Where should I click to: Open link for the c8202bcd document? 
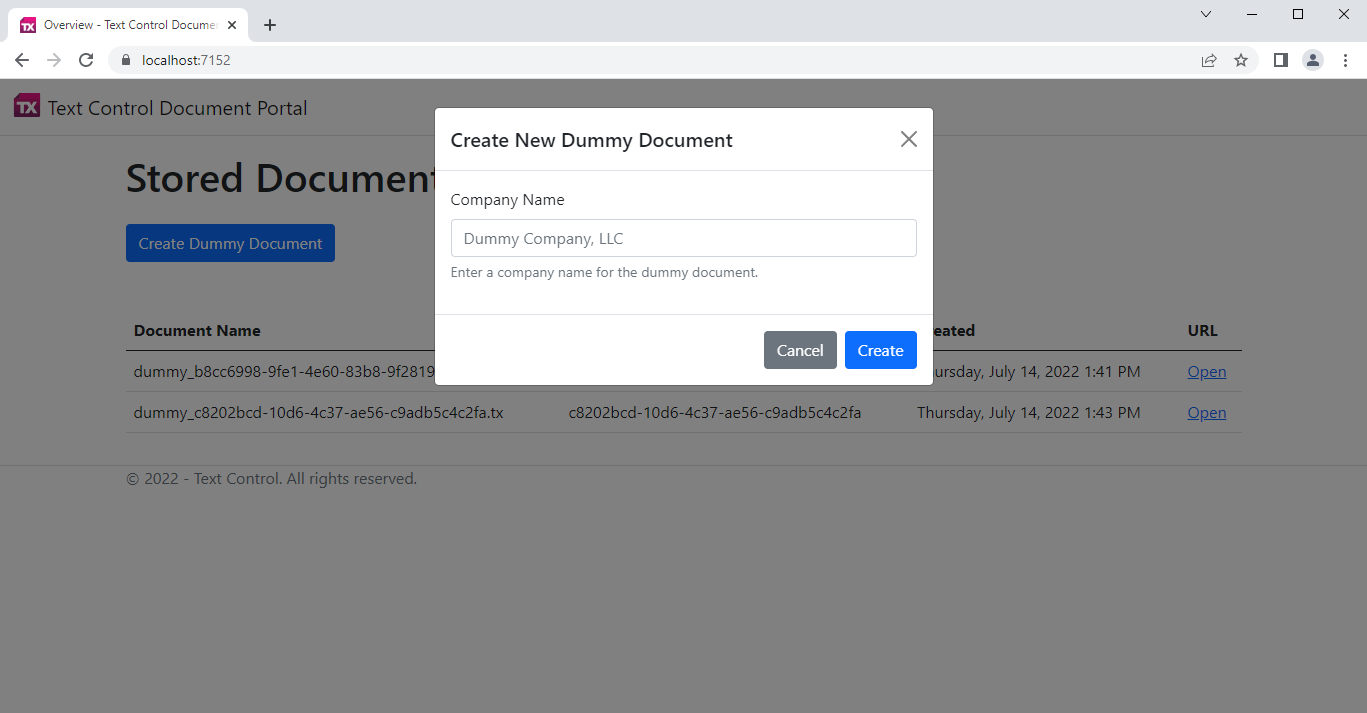pyautogui.click(x=1207, y=412)
